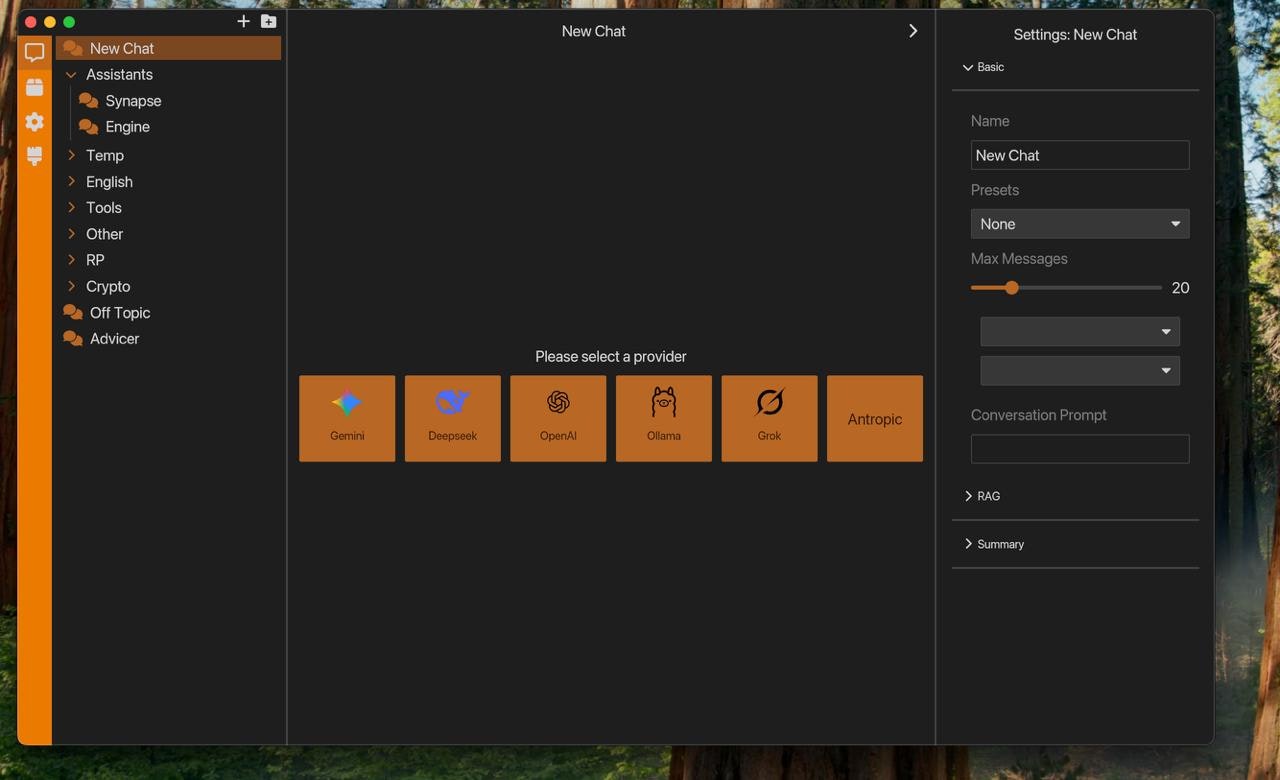Select the Grok provider icon
Screen dimensions: 1280x780
click(x=769, y=417)
